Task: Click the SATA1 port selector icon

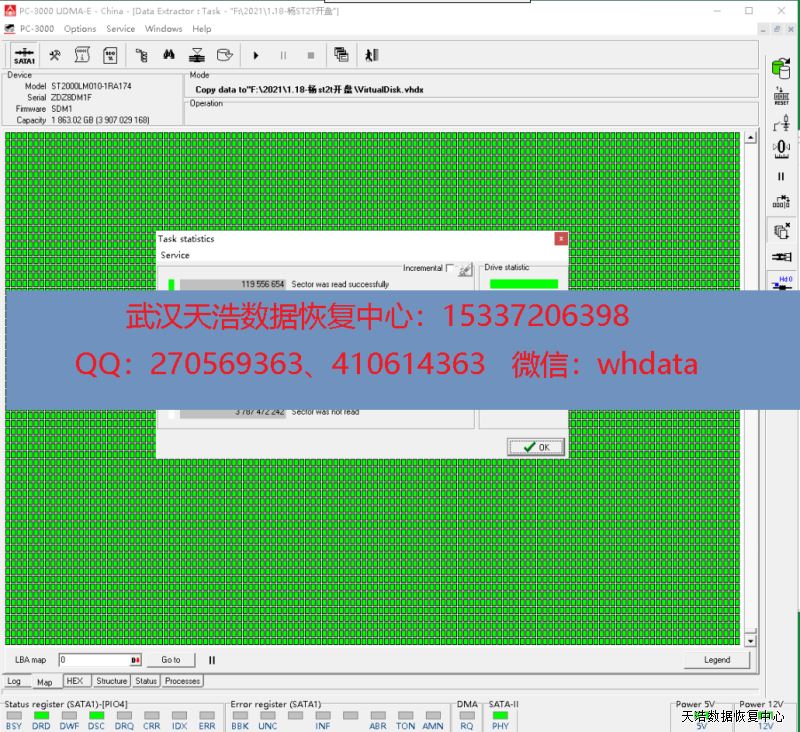Action: click(25, 56)
